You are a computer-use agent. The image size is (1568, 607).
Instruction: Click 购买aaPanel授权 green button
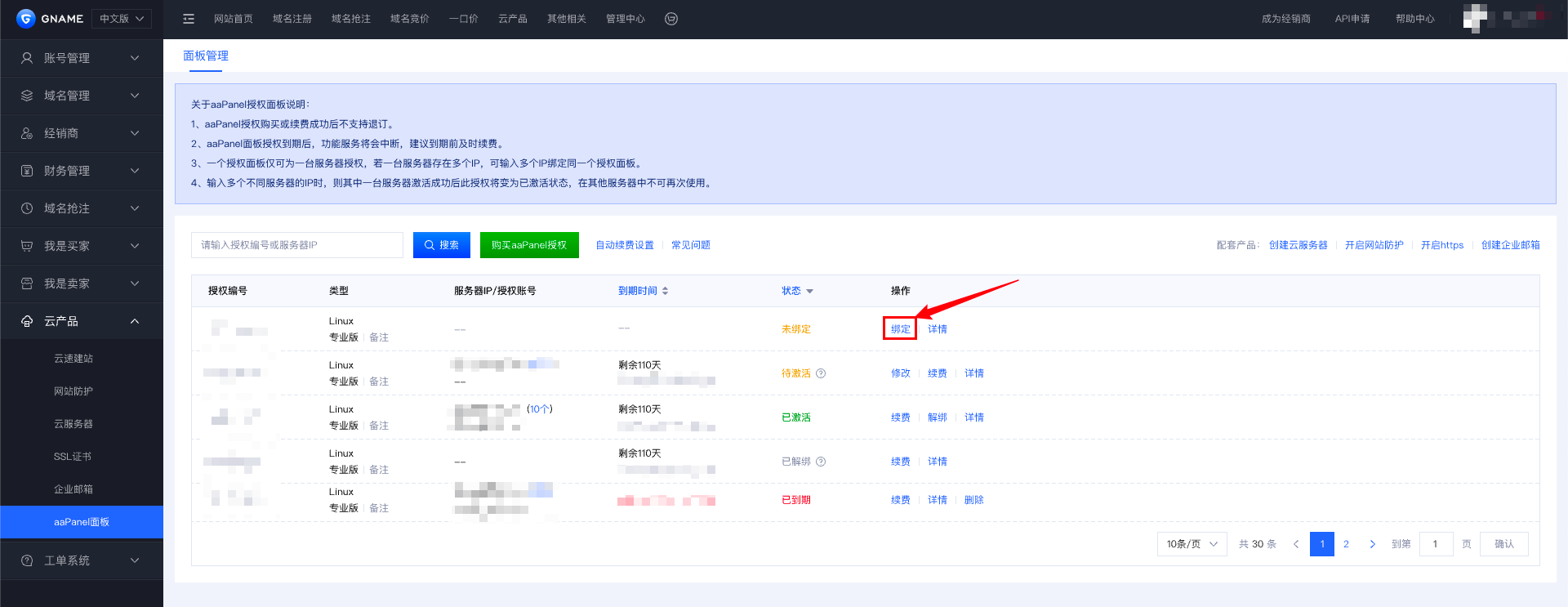529,245
